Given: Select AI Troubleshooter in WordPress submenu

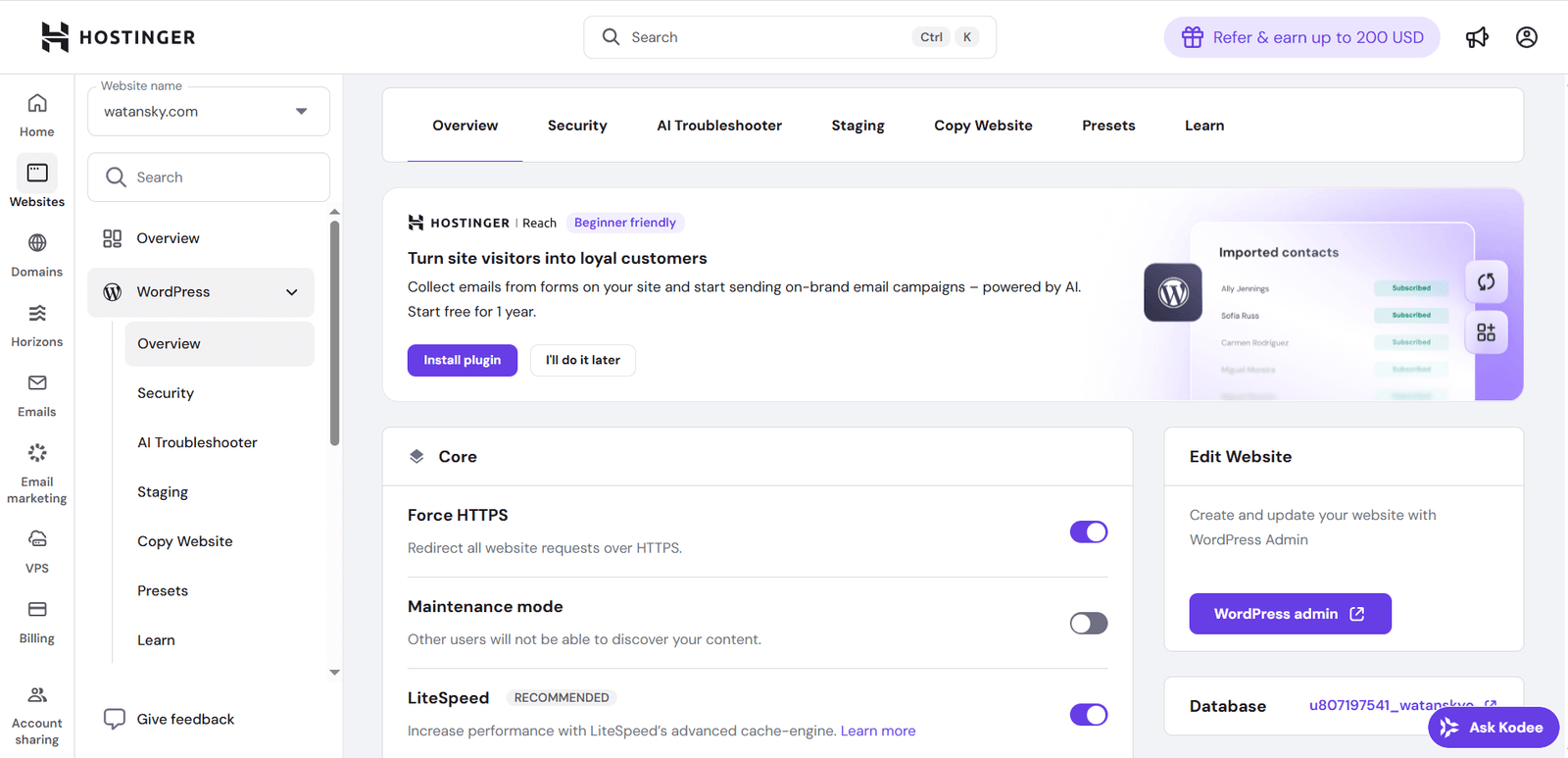Looking at the screenshot, I should (x=197, y=442).
